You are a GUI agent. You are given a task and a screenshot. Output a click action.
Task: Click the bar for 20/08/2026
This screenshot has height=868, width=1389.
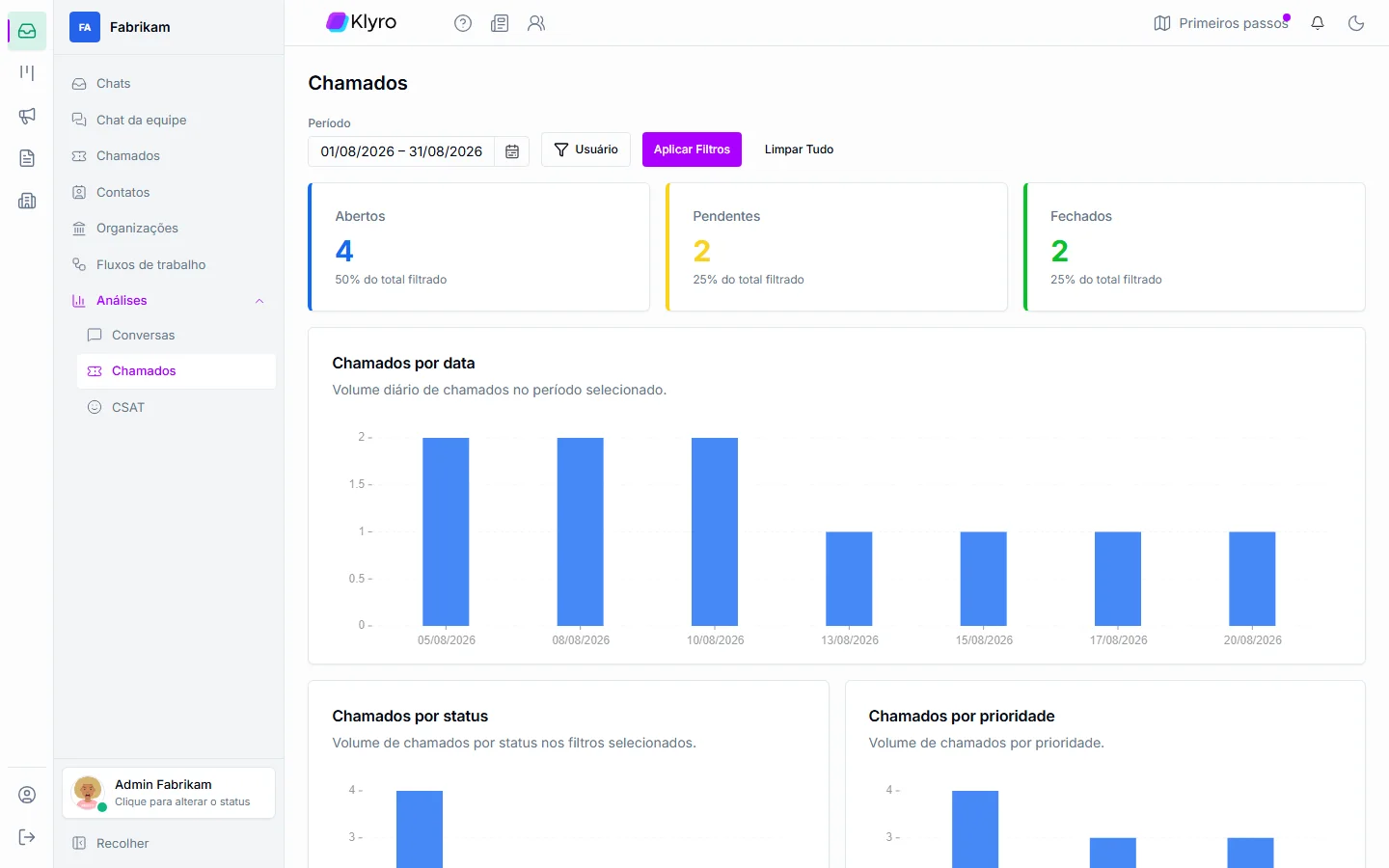(x=1252, y=579)
